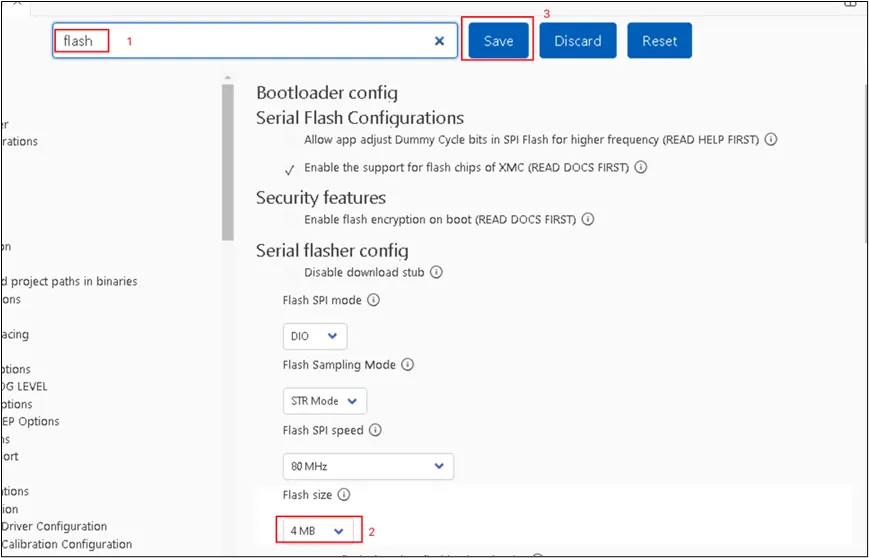Open the DIO Flash SPI mode dropdown
Screen dimensions: 869x558
click(315, 337)
